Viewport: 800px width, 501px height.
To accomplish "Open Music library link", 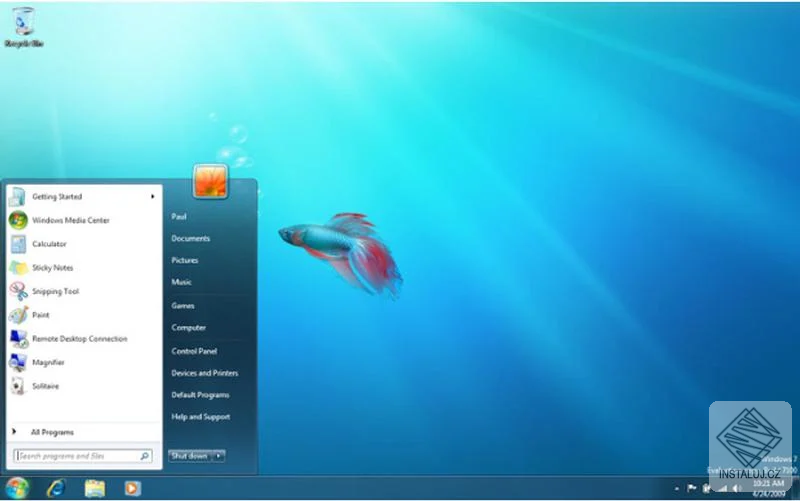I will click(x=181, y=282).
